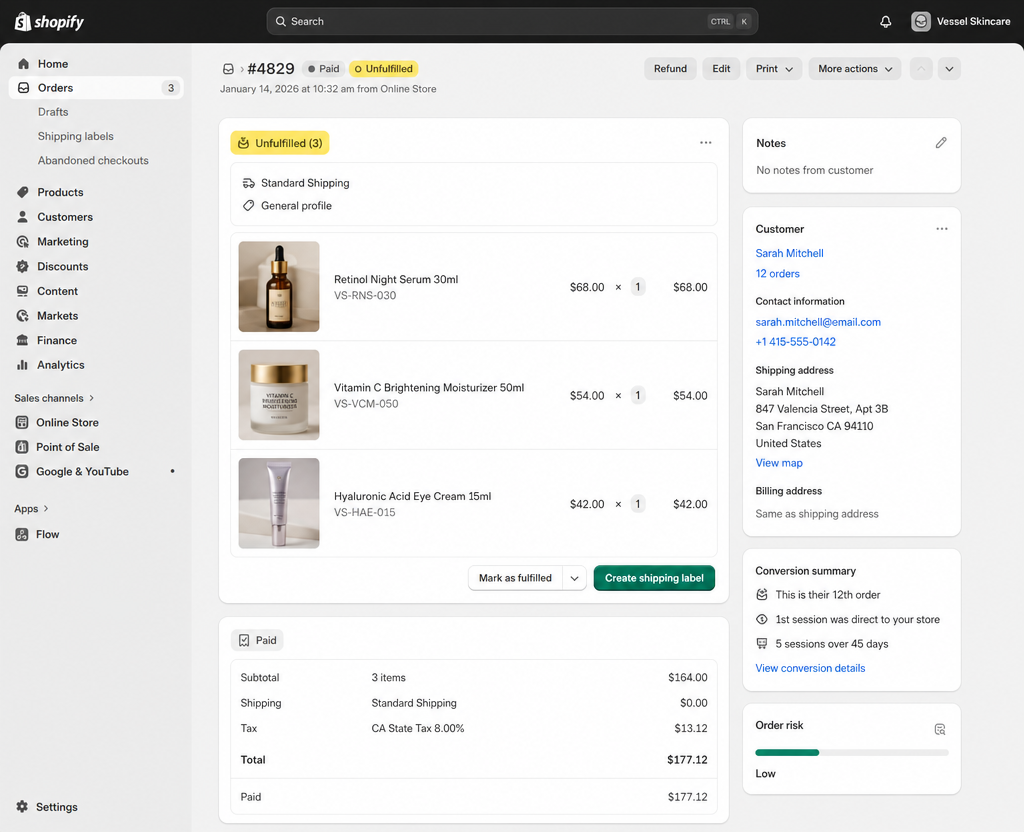This screenshot has height=832, width=1024.
Task: Go to Analytics in the sidebar
Action: click(61, 365)
